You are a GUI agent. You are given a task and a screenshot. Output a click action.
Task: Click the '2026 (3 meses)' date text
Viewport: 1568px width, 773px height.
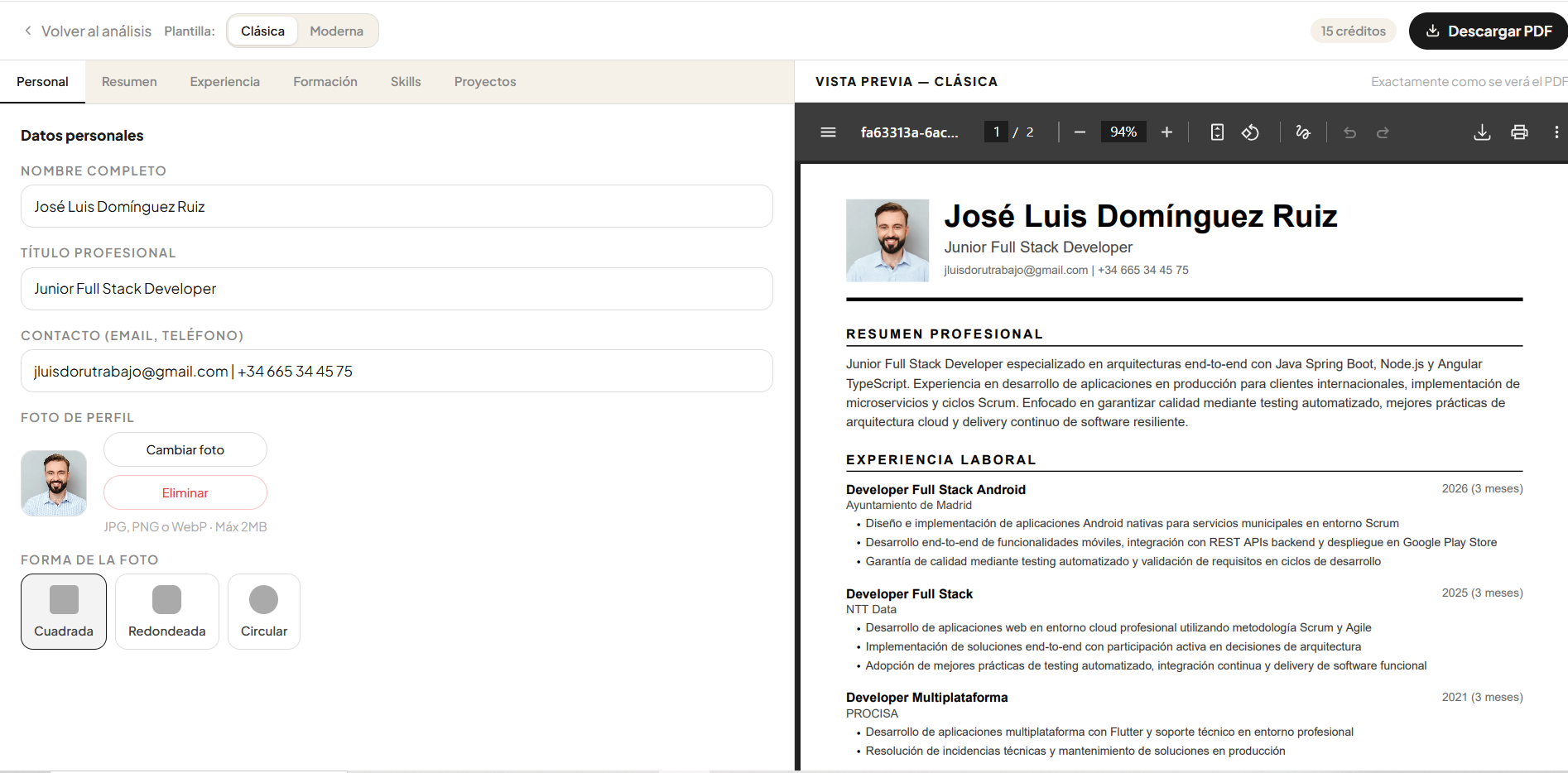tap(1482, 489)
